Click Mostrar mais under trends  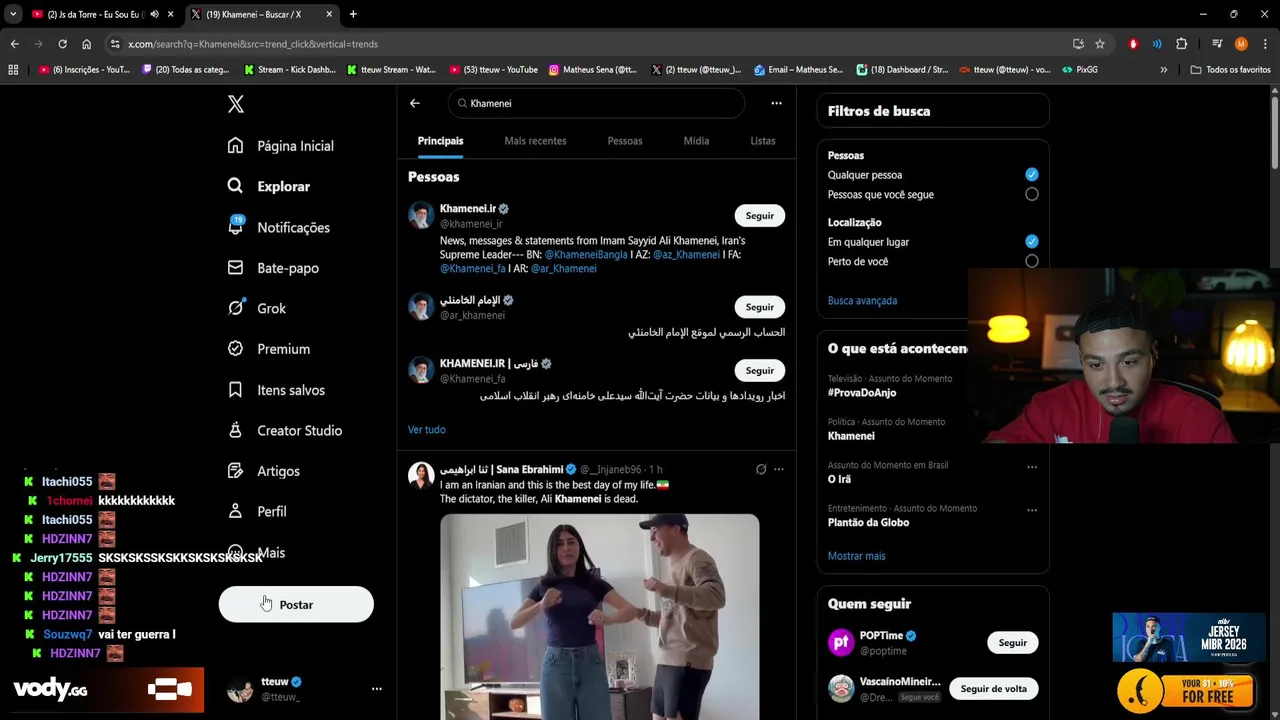pos(857,556)
